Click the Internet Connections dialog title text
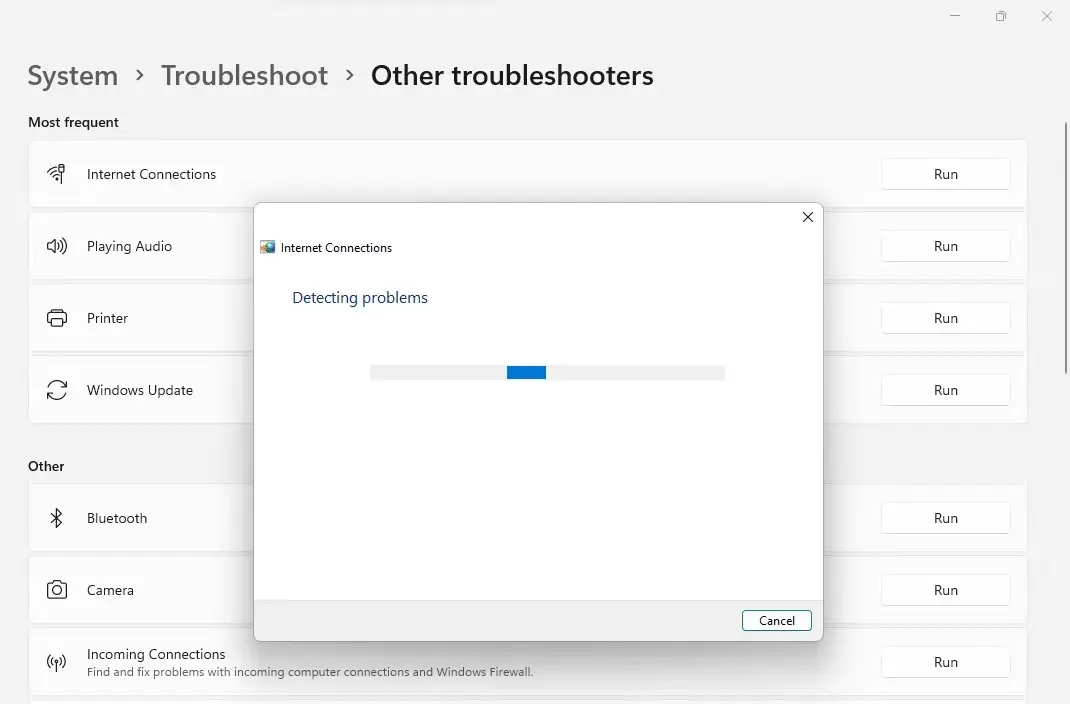1070x704 pixels. 336,248
